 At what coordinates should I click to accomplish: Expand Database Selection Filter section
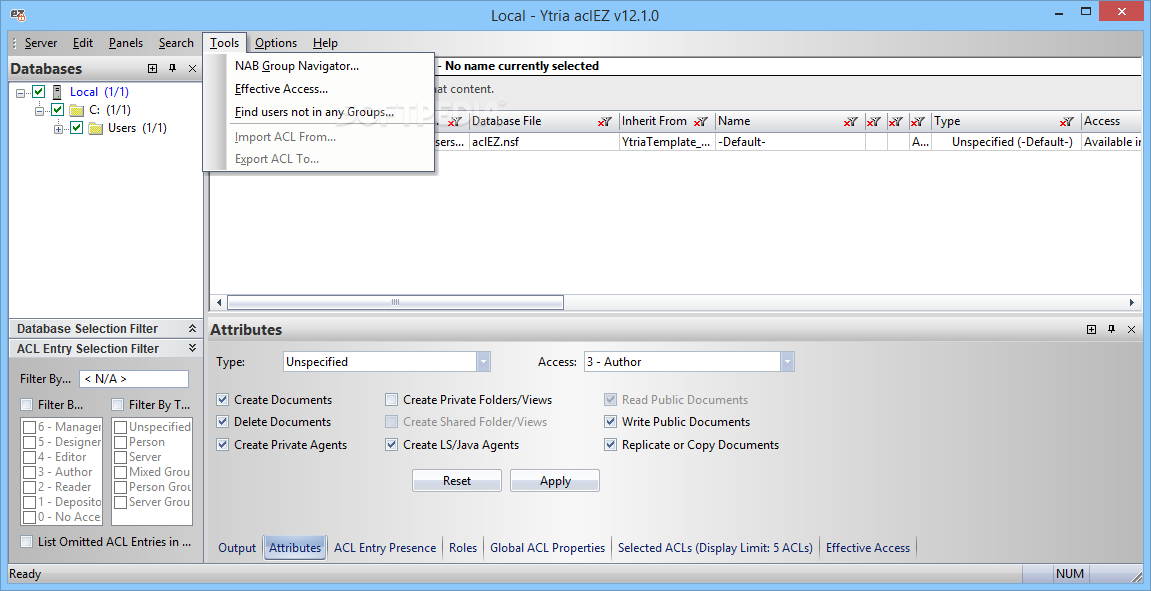[192, 329]
